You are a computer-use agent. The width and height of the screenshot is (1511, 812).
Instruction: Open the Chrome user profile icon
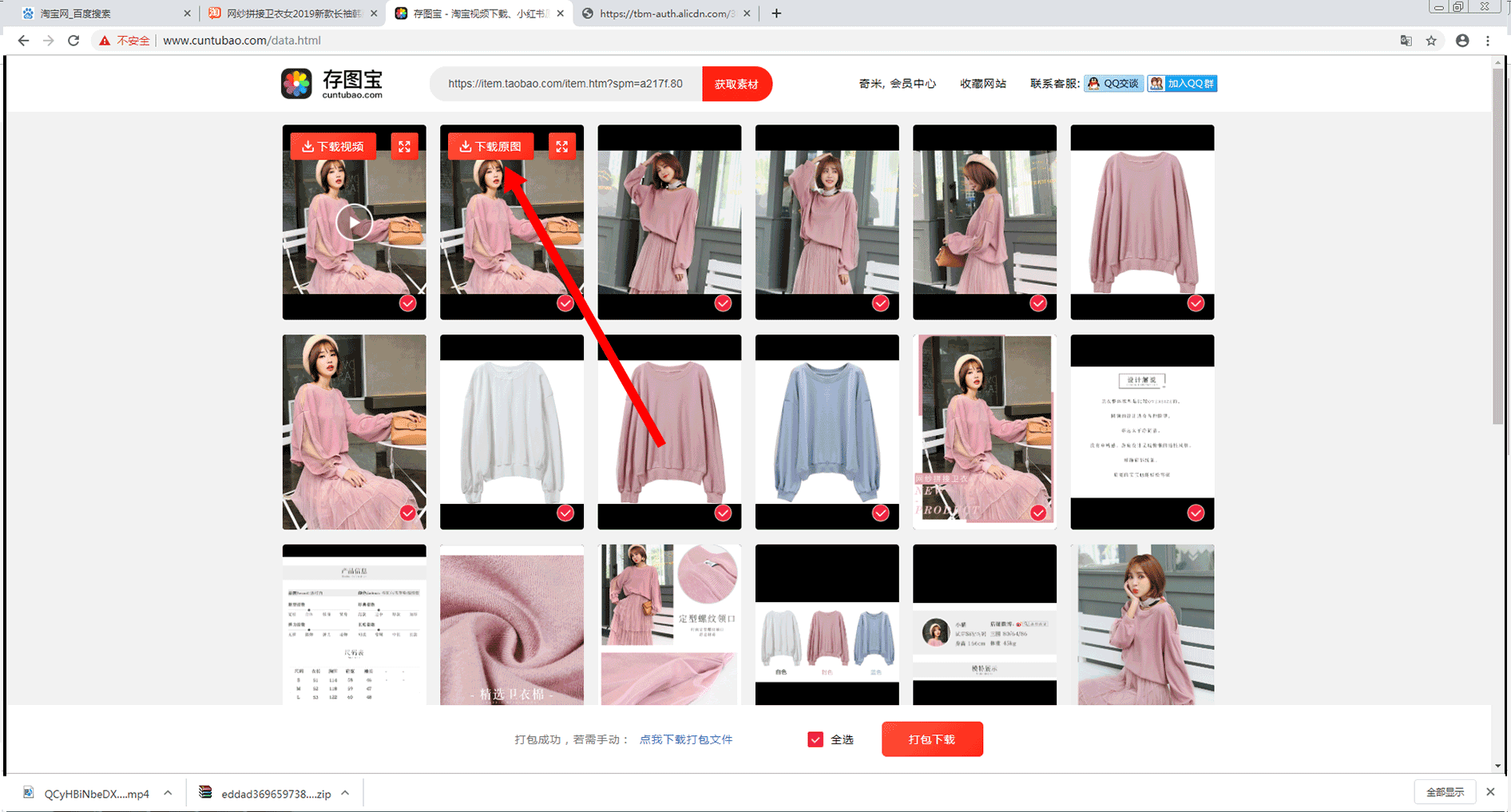1462,41
